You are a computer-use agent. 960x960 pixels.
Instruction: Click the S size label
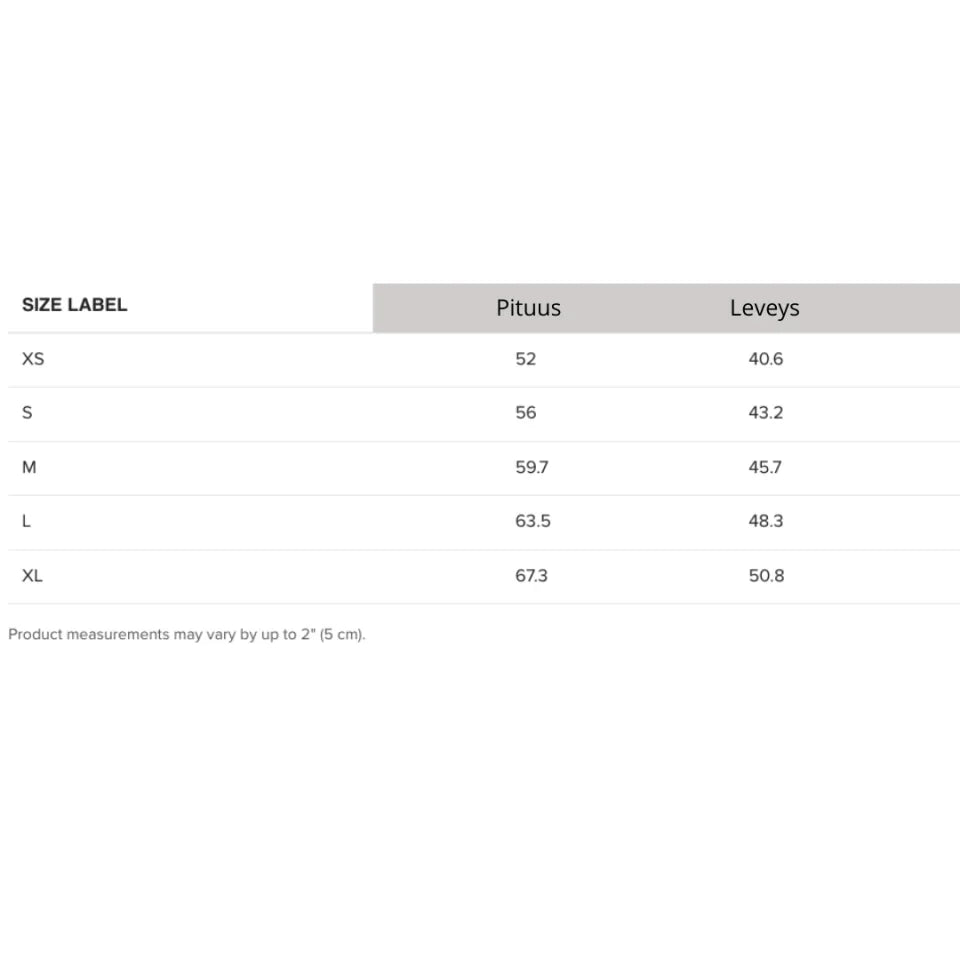pyautogui.click(x=27, y=413)
